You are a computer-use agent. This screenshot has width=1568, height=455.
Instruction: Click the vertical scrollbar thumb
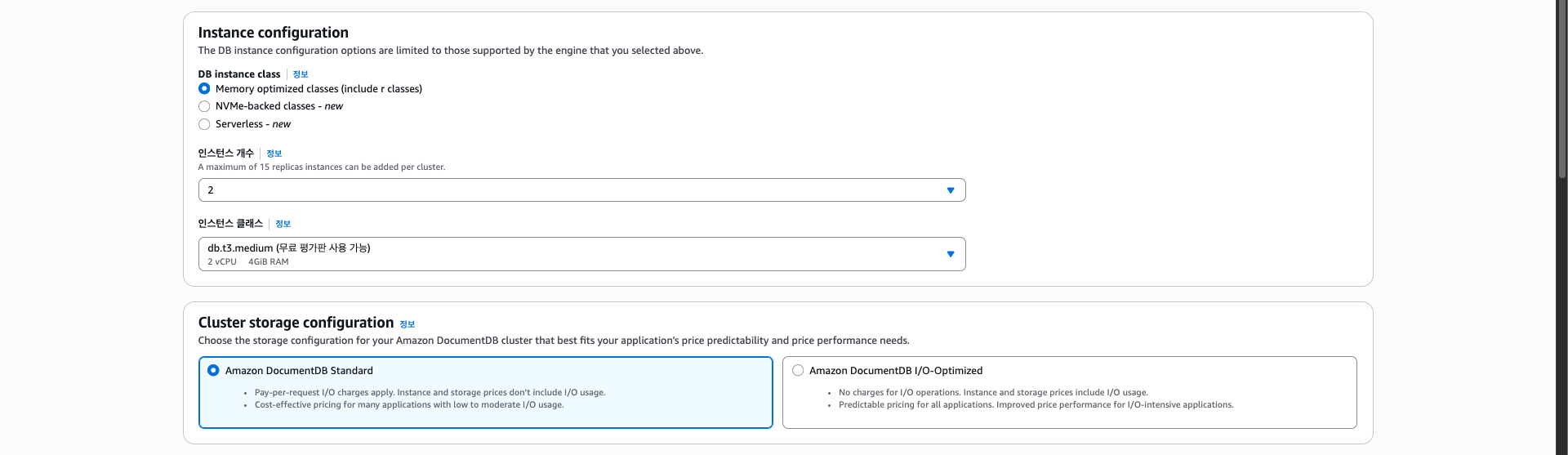pyautogui.click(x=1561, y=90)
